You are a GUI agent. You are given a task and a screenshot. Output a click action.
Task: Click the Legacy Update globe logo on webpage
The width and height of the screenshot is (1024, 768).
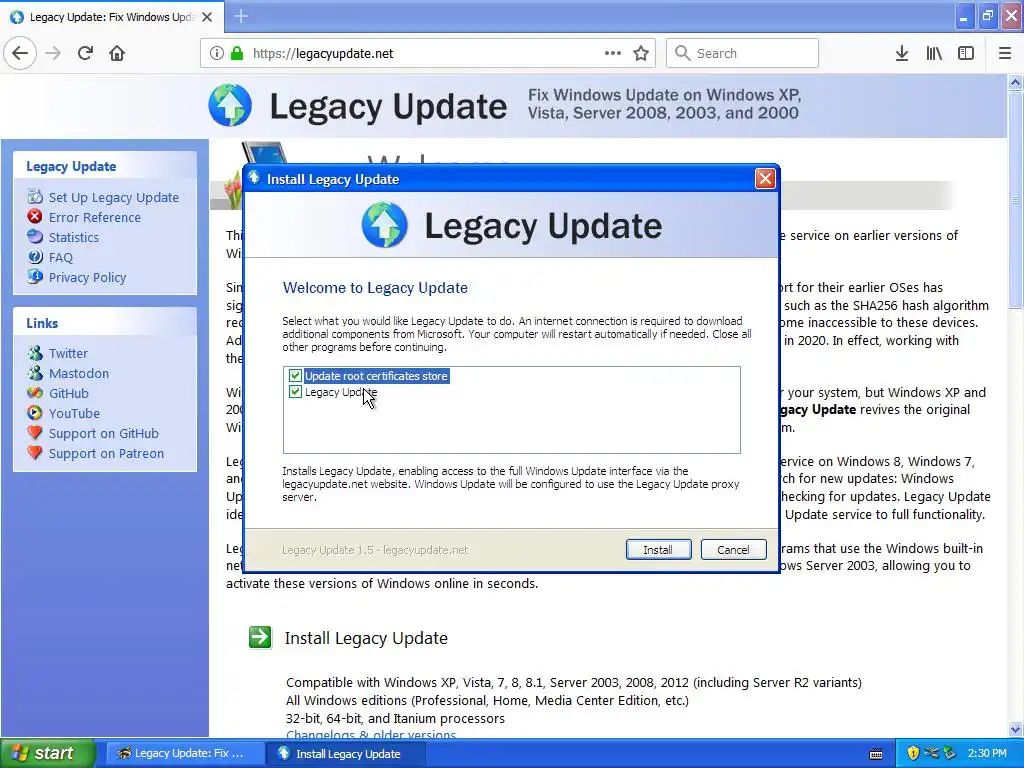pos(230,105)
